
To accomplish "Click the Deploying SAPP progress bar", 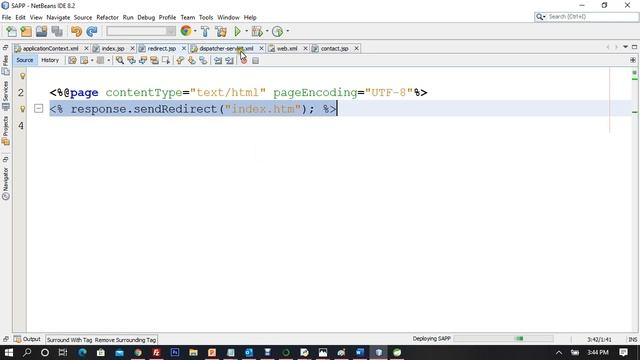I will 503,338.
